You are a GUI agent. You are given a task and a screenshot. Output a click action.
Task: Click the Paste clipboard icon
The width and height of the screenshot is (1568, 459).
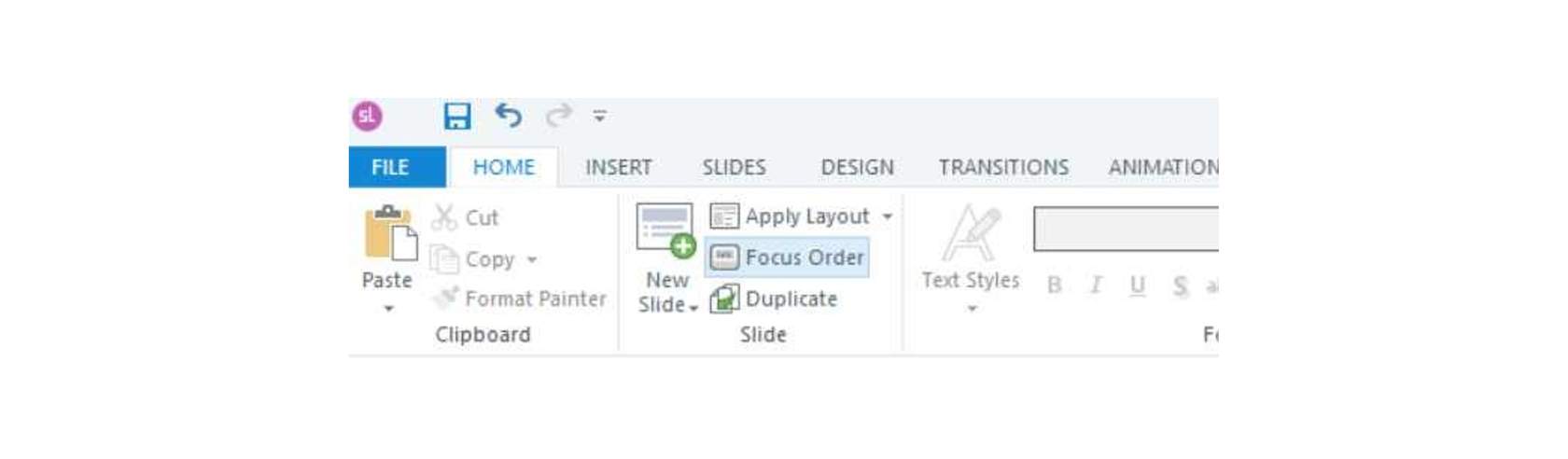[x=390, y=233]
